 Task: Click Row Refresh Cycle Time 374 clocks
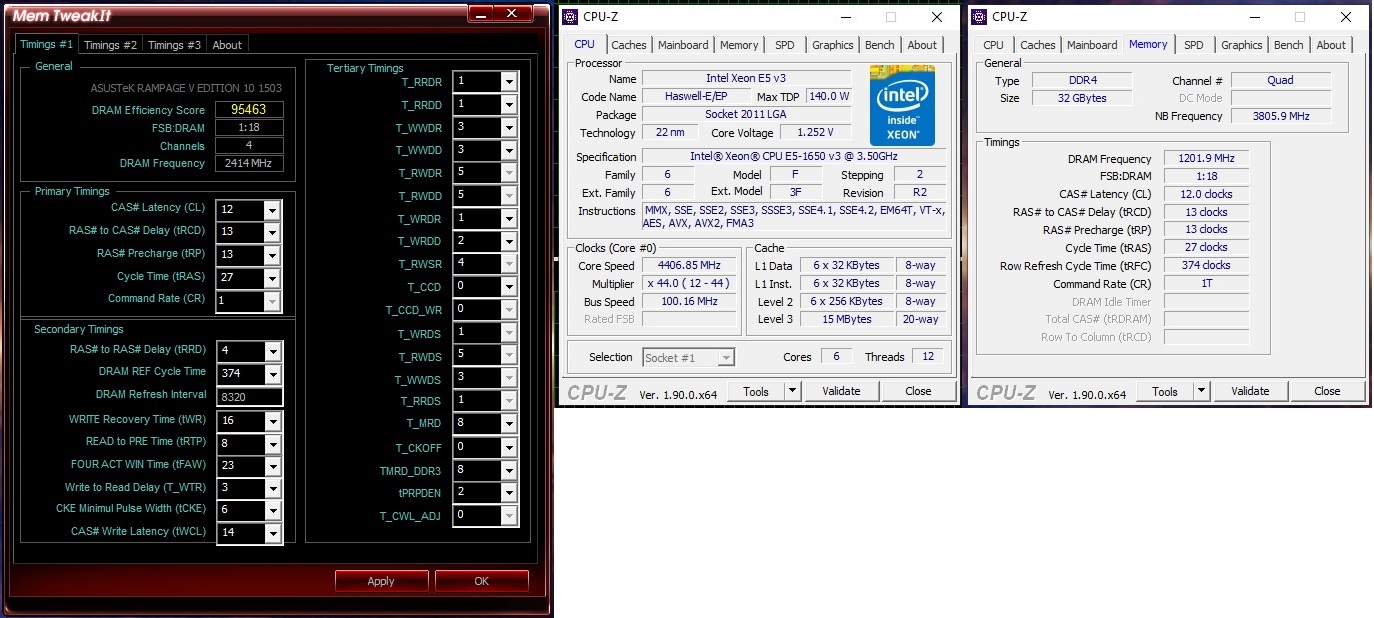(x=1206, y=266)
